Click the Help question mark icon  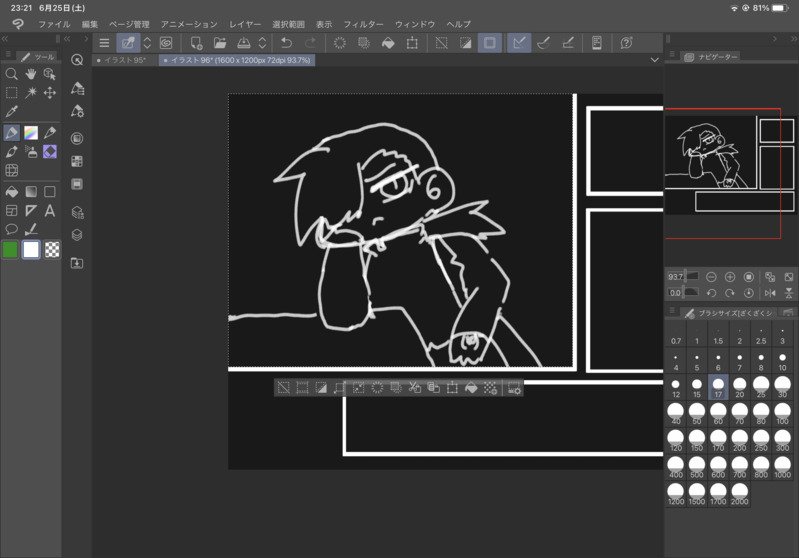click(x=626, y=43)
